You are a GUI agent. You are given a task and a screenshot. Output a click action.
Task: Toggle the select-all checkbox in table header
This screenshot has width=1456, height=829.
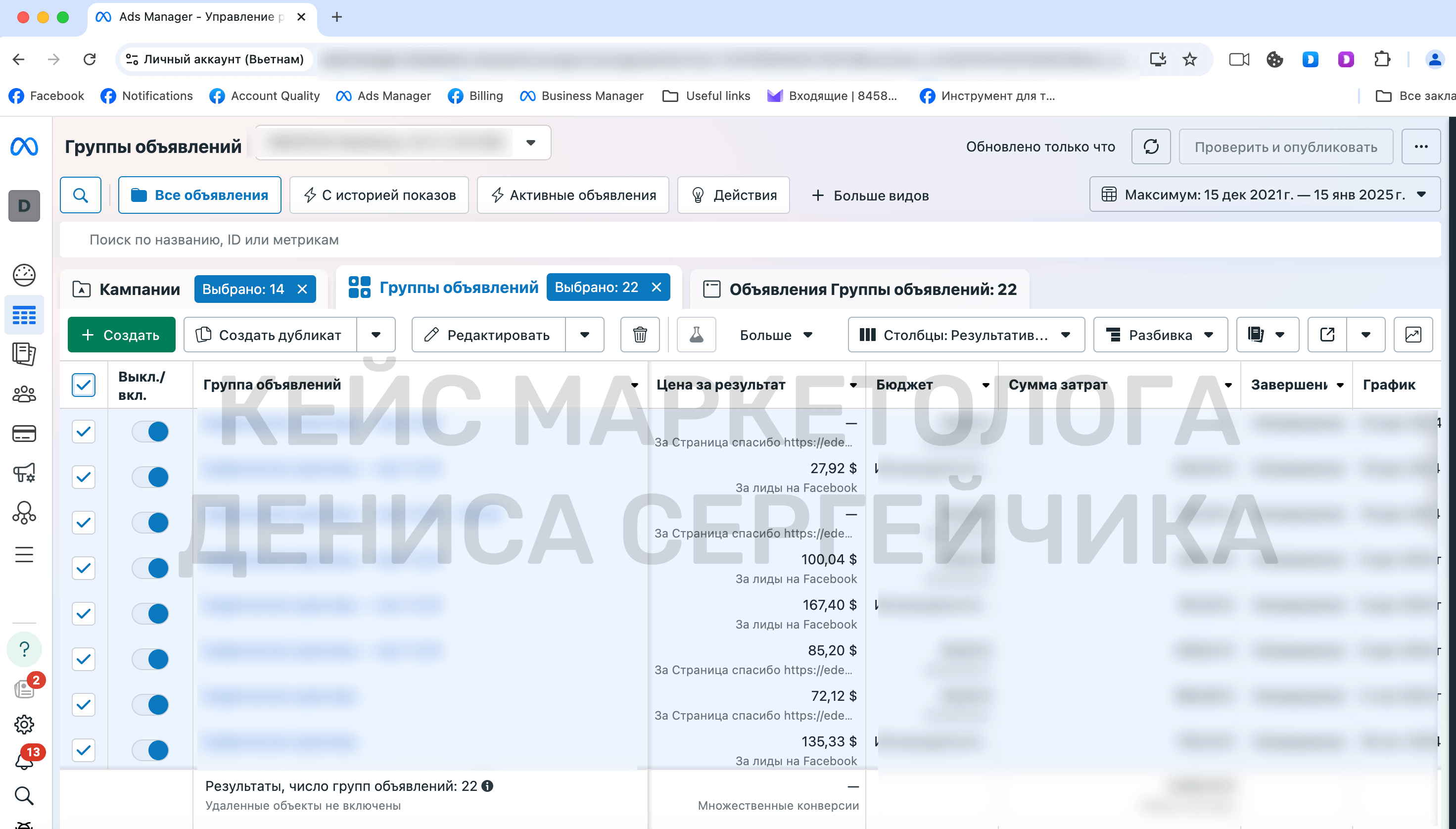click(84, 385)
